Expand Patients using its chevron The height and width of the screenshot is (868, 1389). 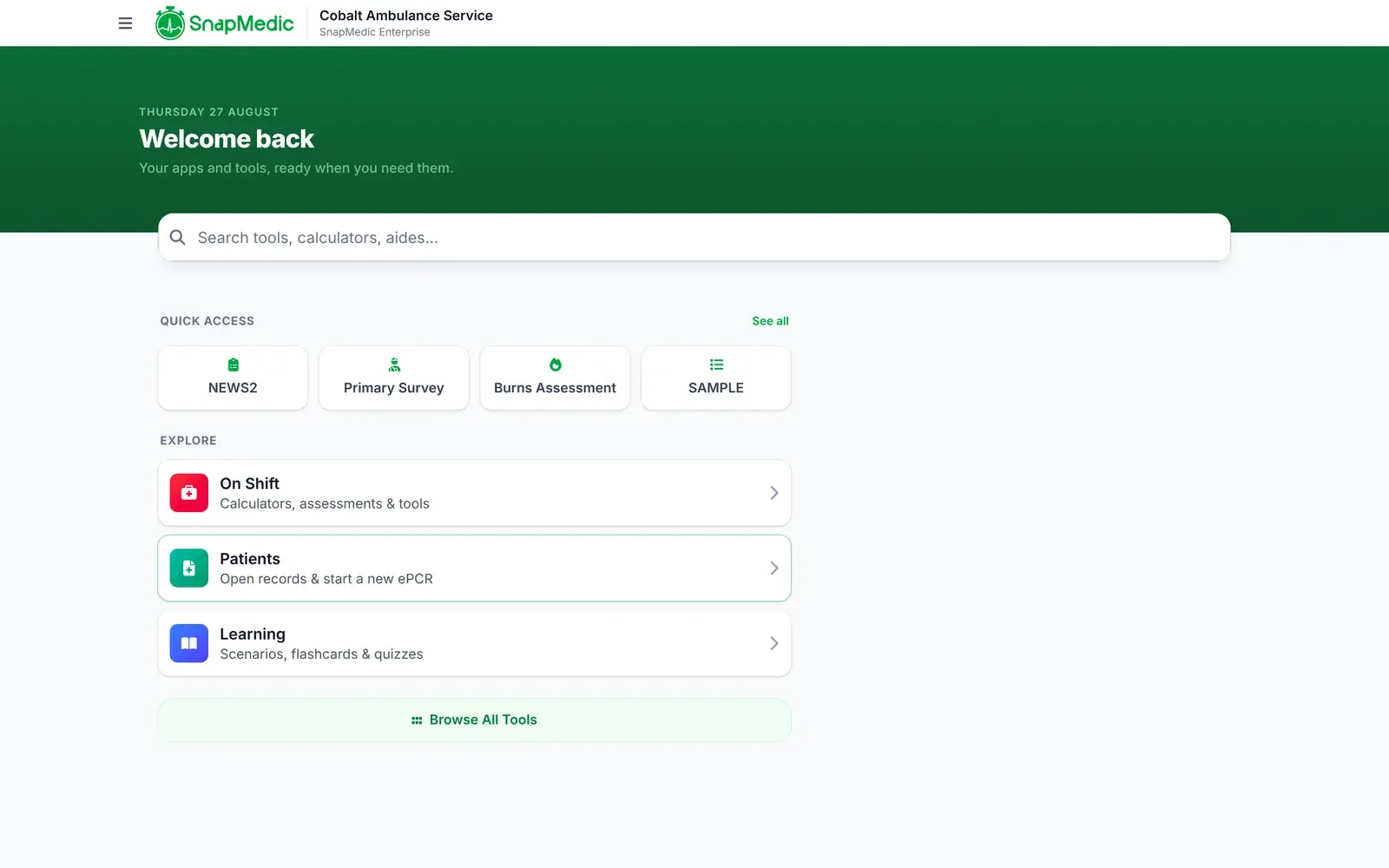click(774, 569)
